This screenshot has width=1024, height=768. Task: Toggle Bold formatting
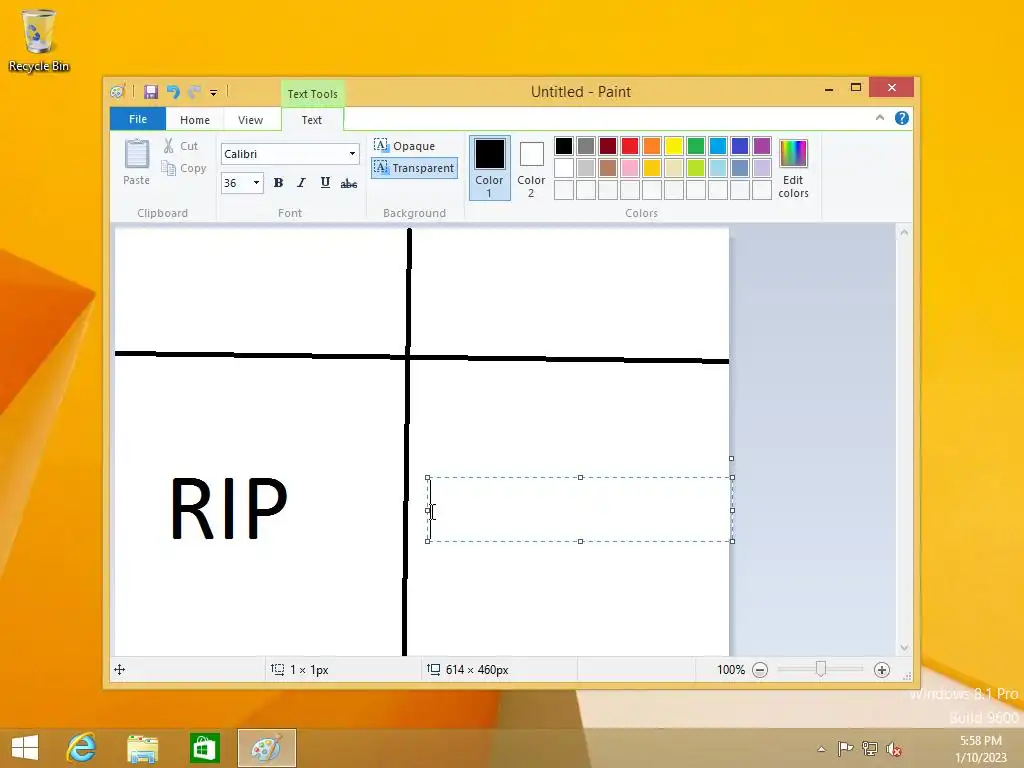pyautogui.click(x=278, y=183)
